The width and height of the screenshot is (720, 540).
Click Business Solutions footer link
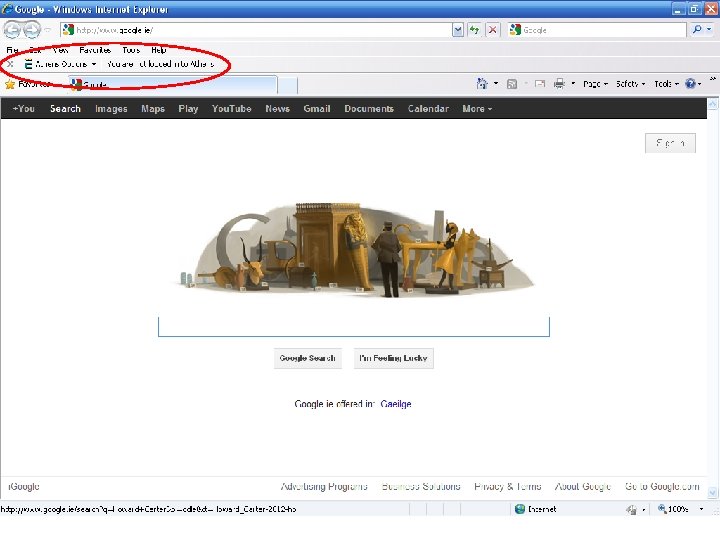pyautogui.click(x=421, y=486)
